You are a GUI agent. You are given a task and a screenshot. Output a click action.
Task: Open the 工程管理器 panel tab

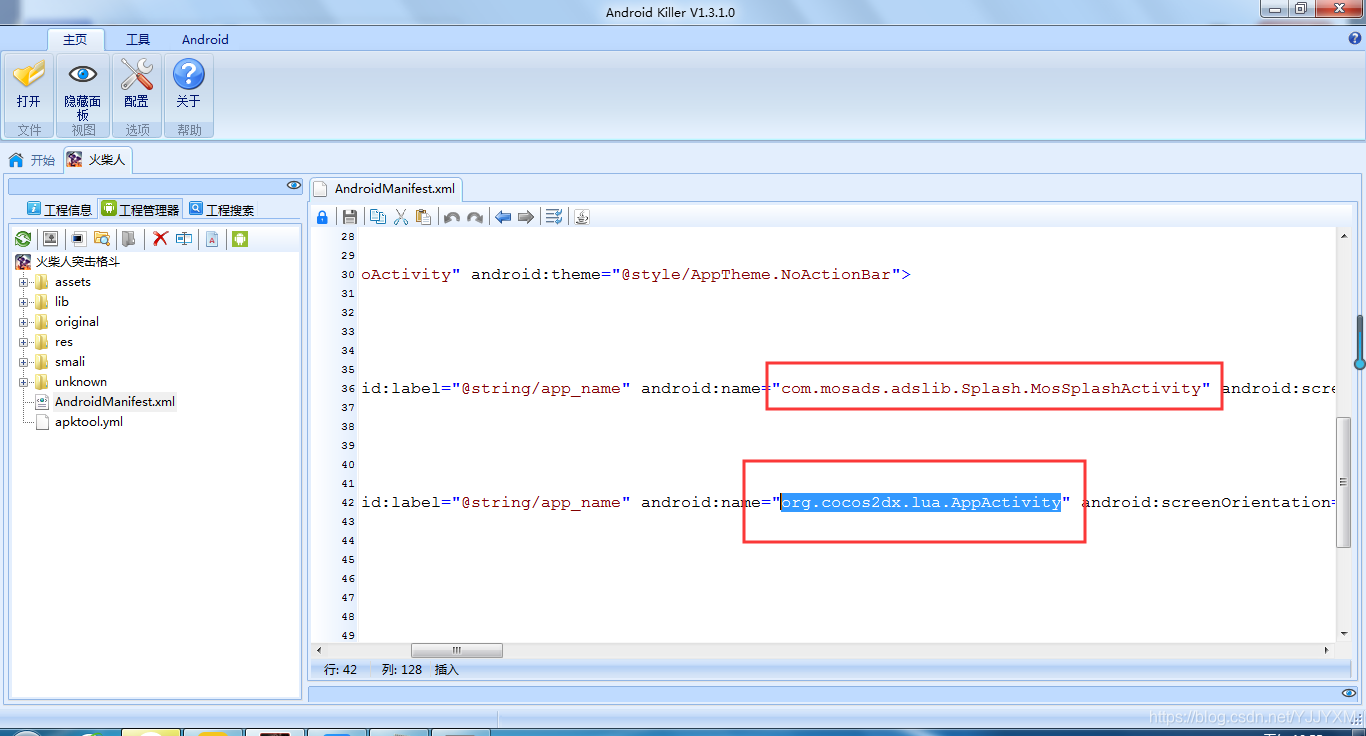click(141, 209)
